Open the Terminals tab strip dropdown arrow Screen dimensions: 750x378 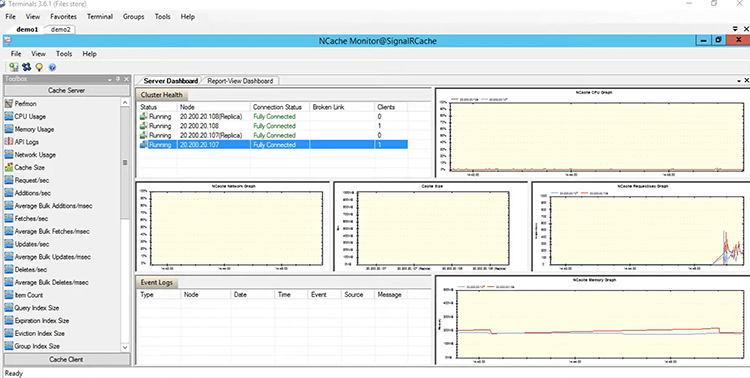tap(736, 29)
